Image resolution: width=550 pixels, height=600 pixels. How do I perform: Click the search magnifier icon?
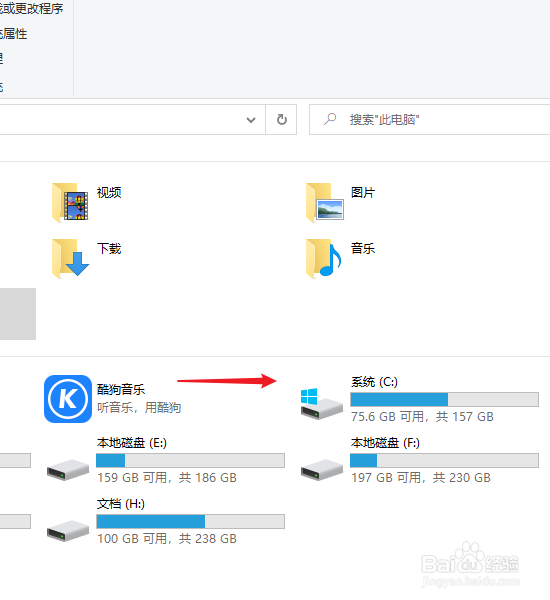330,119
